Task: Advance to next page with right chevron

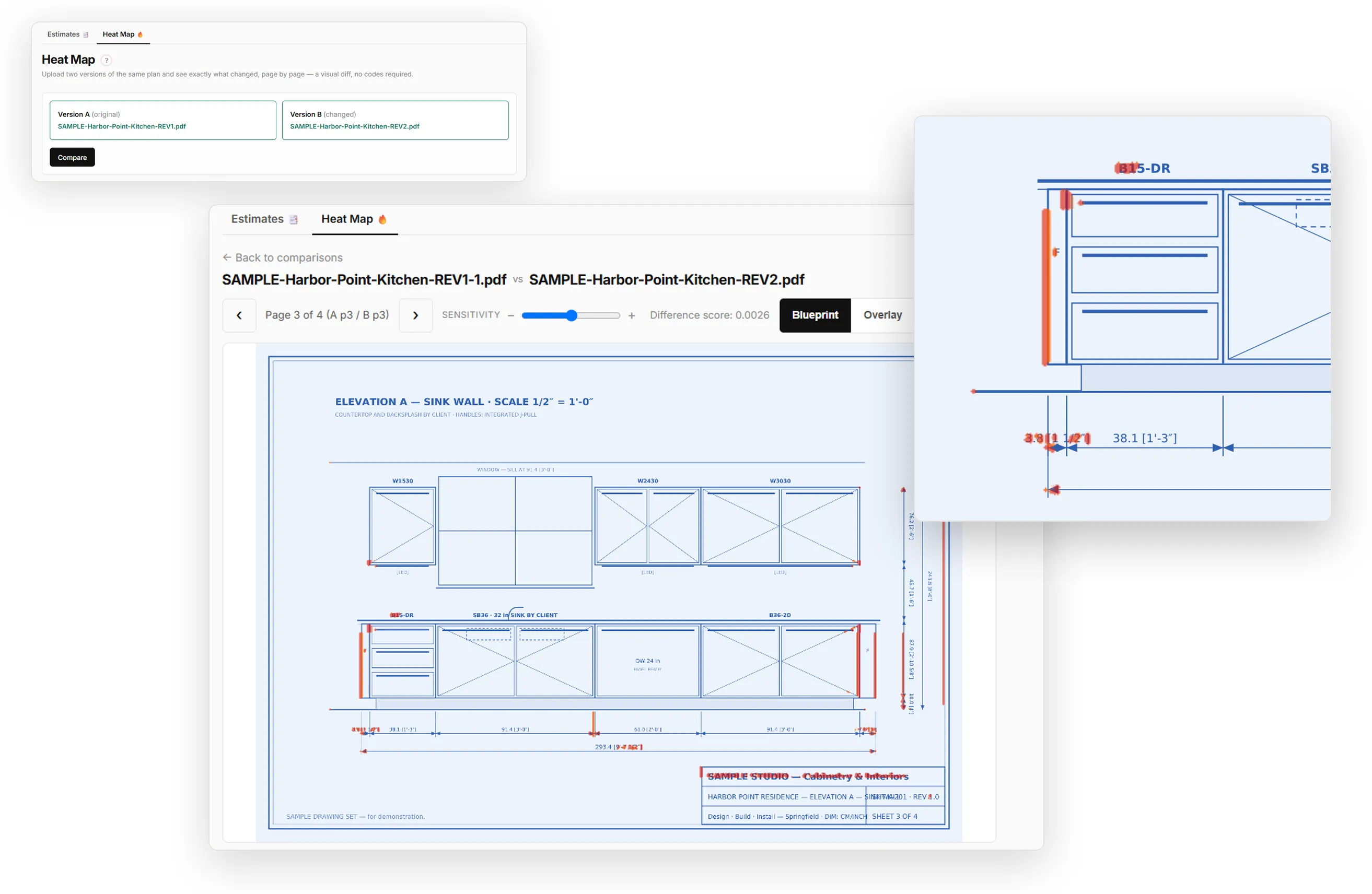Action: point(416,315)
